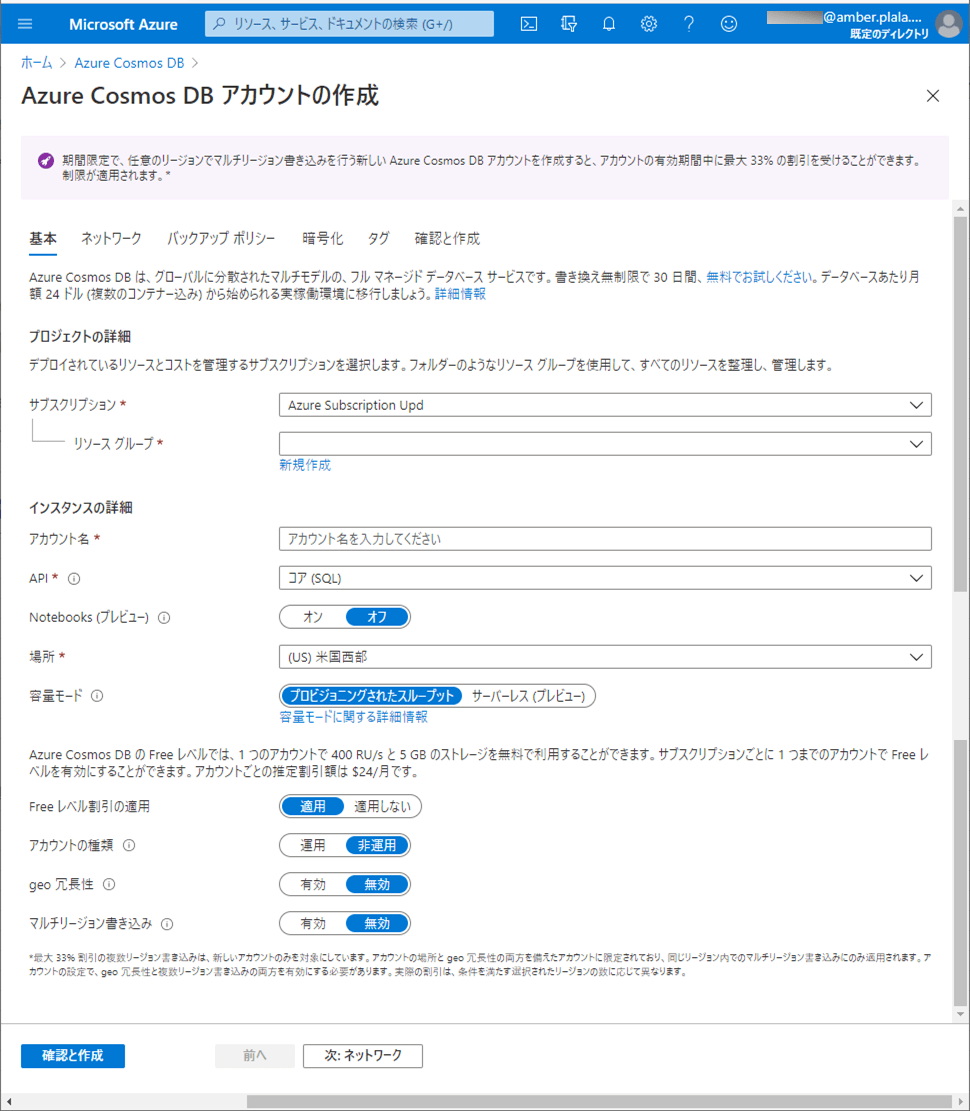Choose 適用しない for Free tier discount

point(382,806)
